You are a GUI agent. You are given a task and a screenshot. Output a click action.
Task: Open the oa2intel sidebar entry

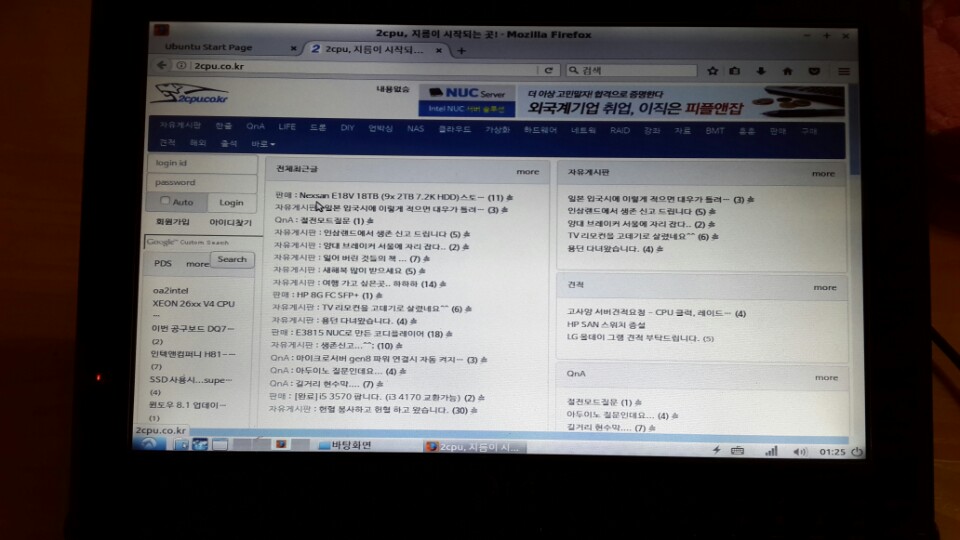click(171, 291)
